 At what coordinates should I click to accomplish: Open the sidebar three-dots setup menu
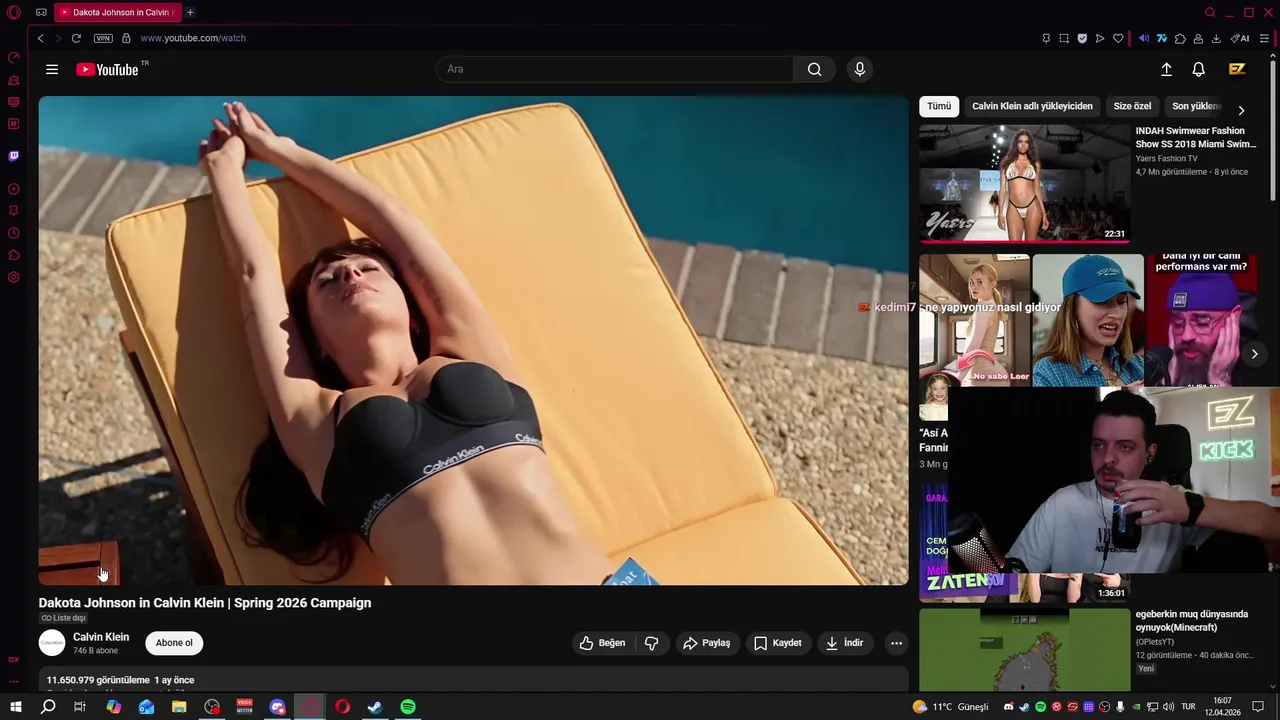point(14,682)
